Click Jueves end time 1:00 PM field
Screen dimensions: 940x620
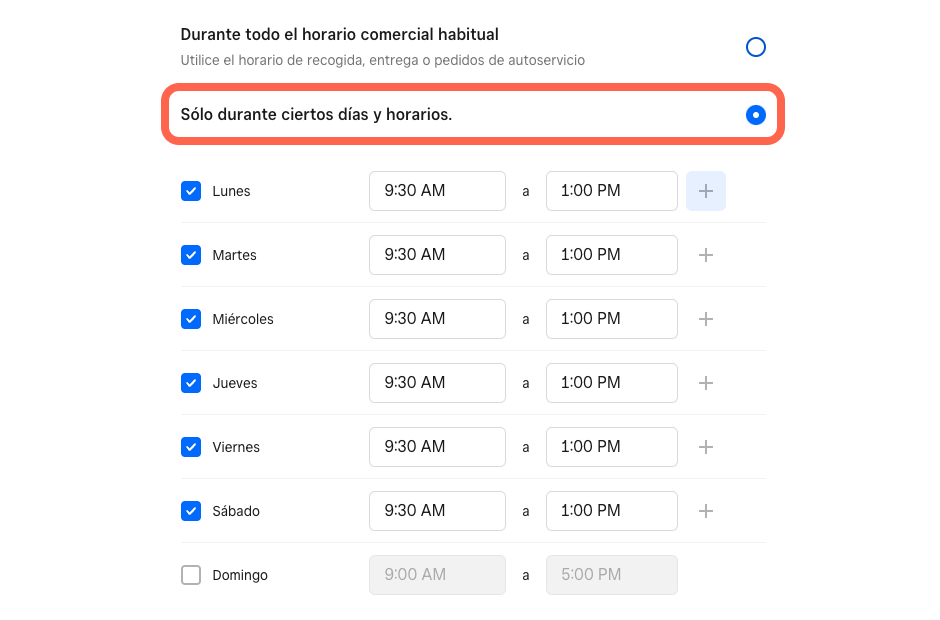(x=611, y=383)
